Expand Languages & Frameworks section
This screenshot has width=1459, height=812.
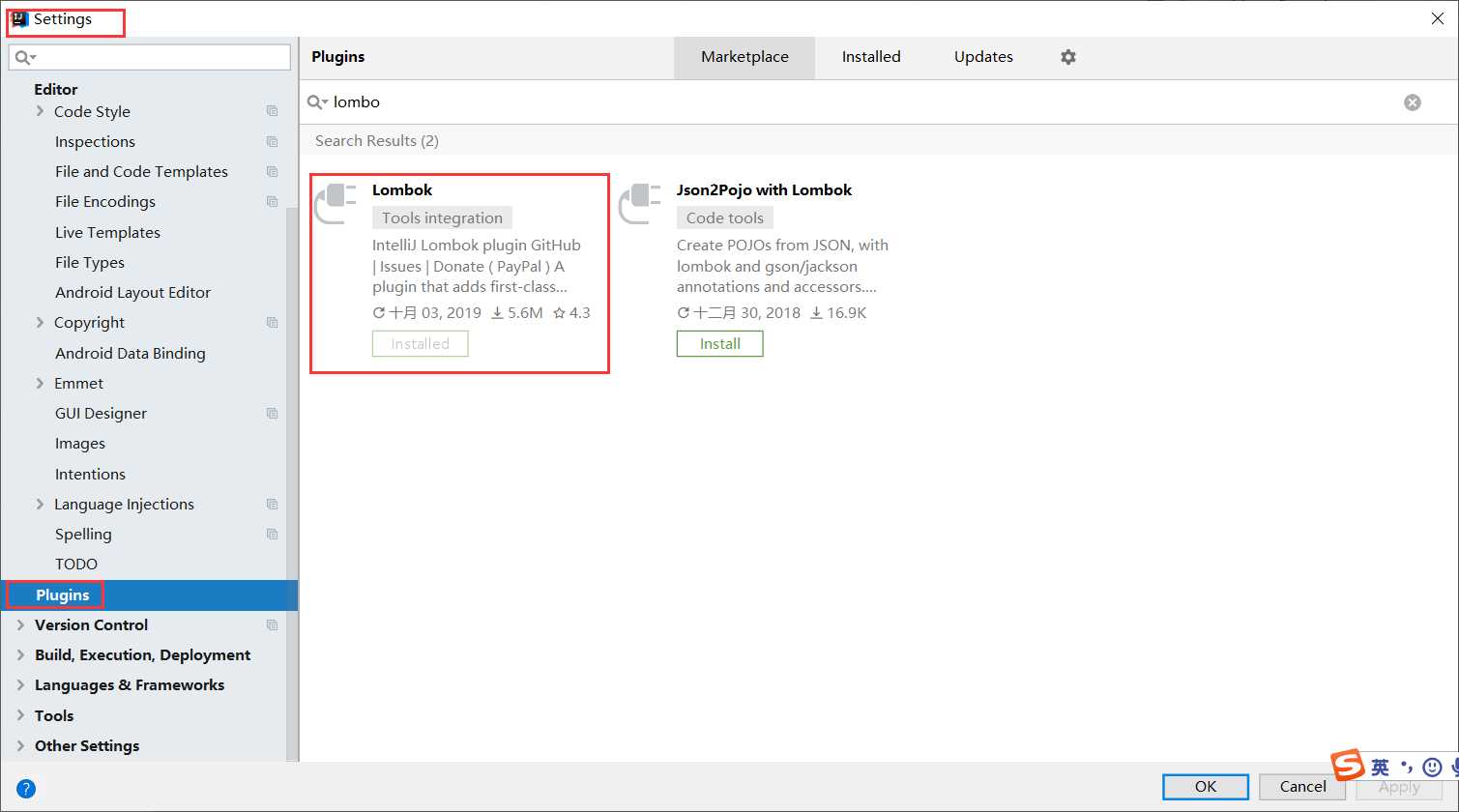tap(20, 684)
